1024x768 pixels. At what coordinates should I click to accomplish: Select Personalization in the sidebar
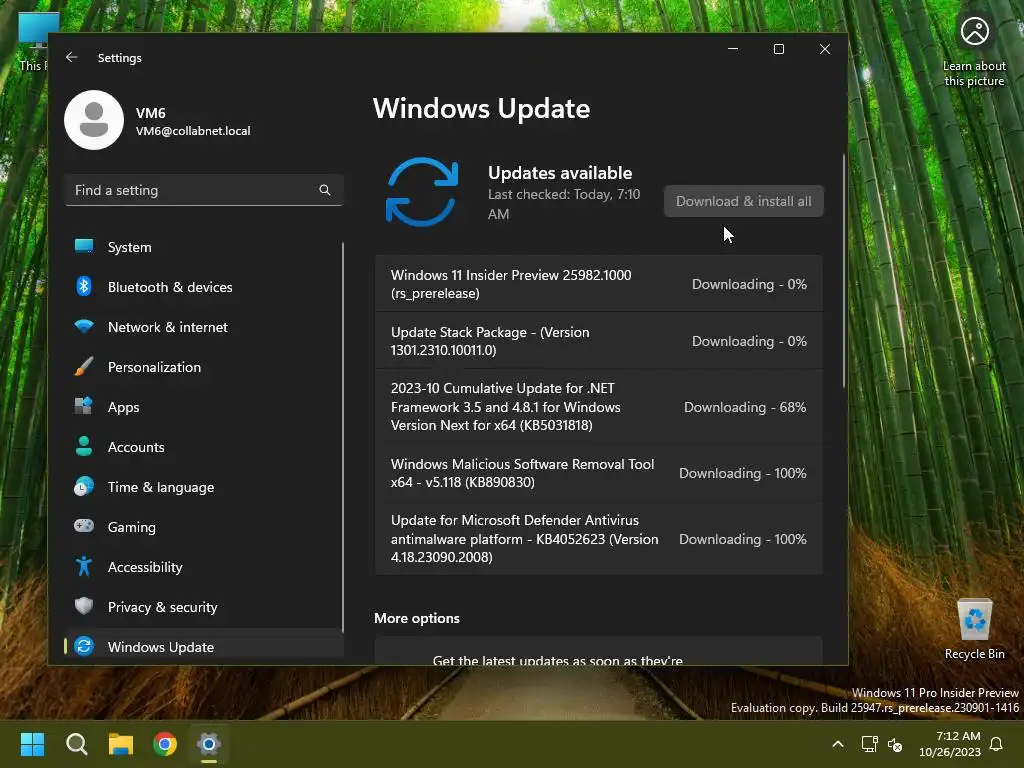click(204, 367)
